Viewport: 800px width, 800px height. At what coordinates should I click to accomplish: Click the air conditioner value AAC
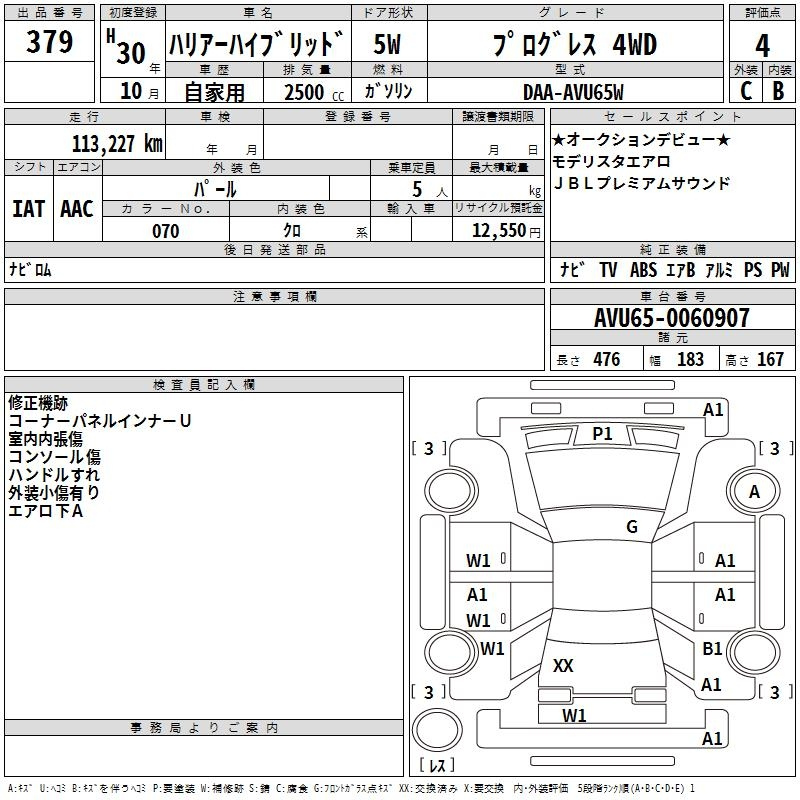point(77,209)
